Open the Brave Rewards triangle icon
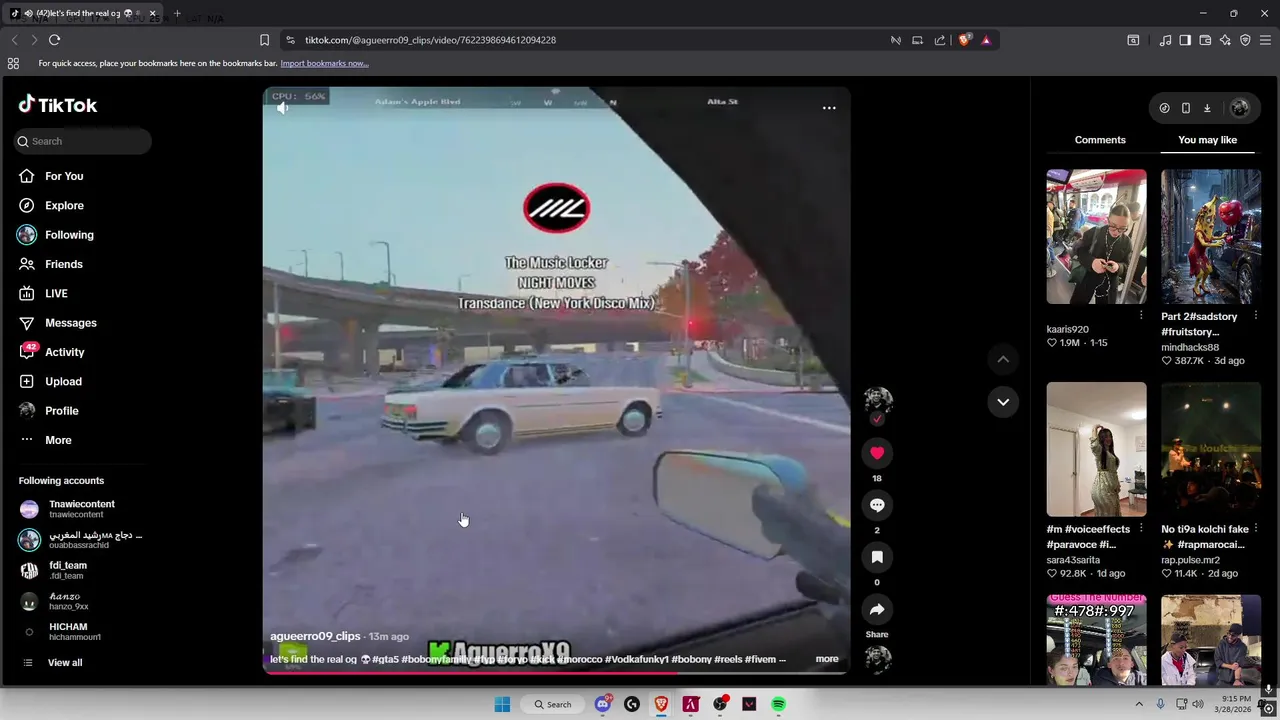1280x720 pixels. point(986,40)
